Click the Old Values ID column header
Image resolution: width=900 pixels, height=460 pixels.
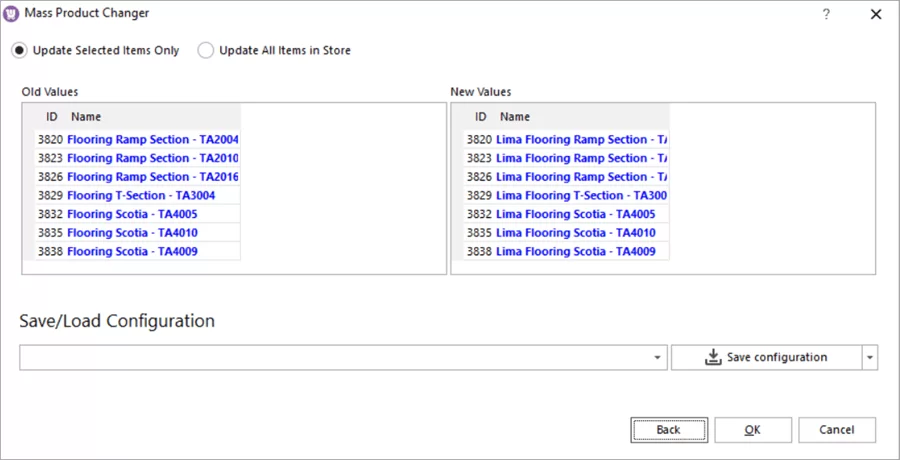(x=52, y=117)
